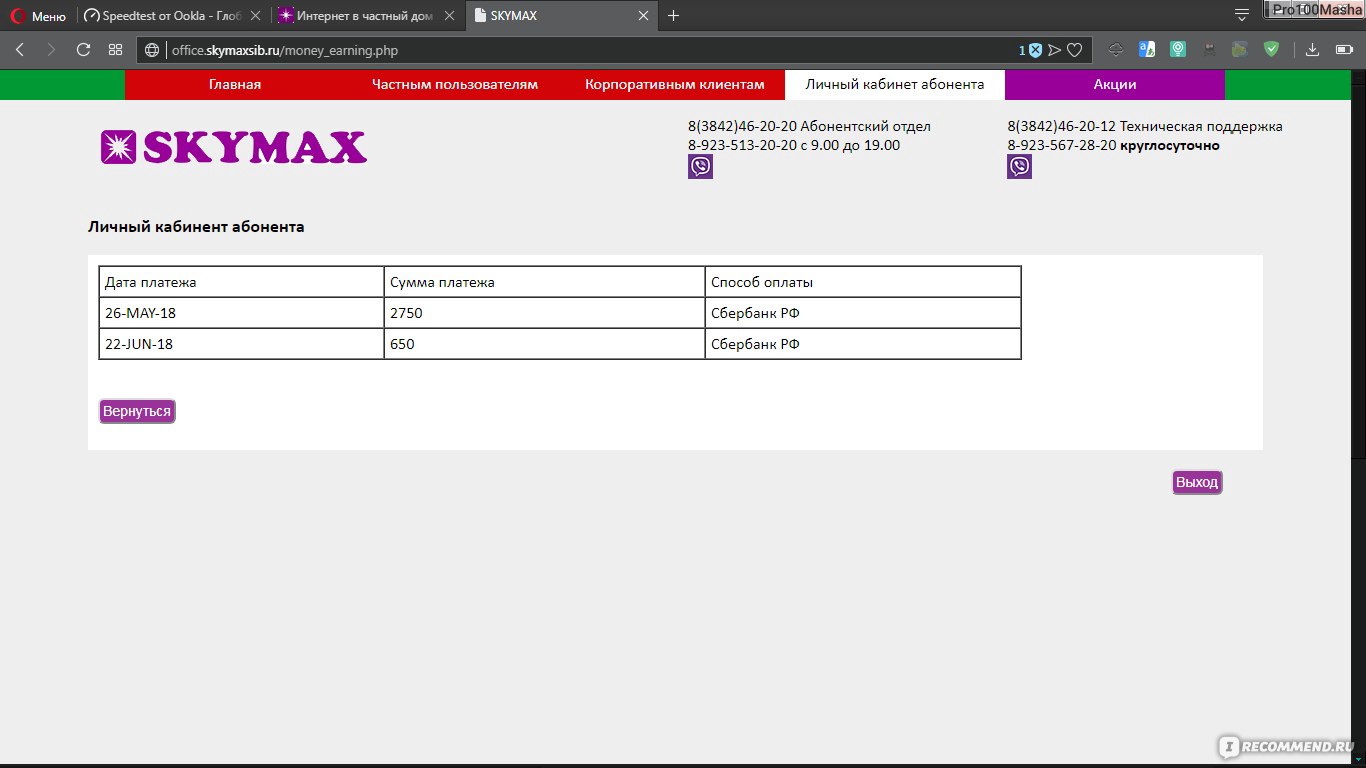The height and width of the screenshot is (768, 1366).
Task: Select the Сумма платежа column header
Action: [545, 282]
